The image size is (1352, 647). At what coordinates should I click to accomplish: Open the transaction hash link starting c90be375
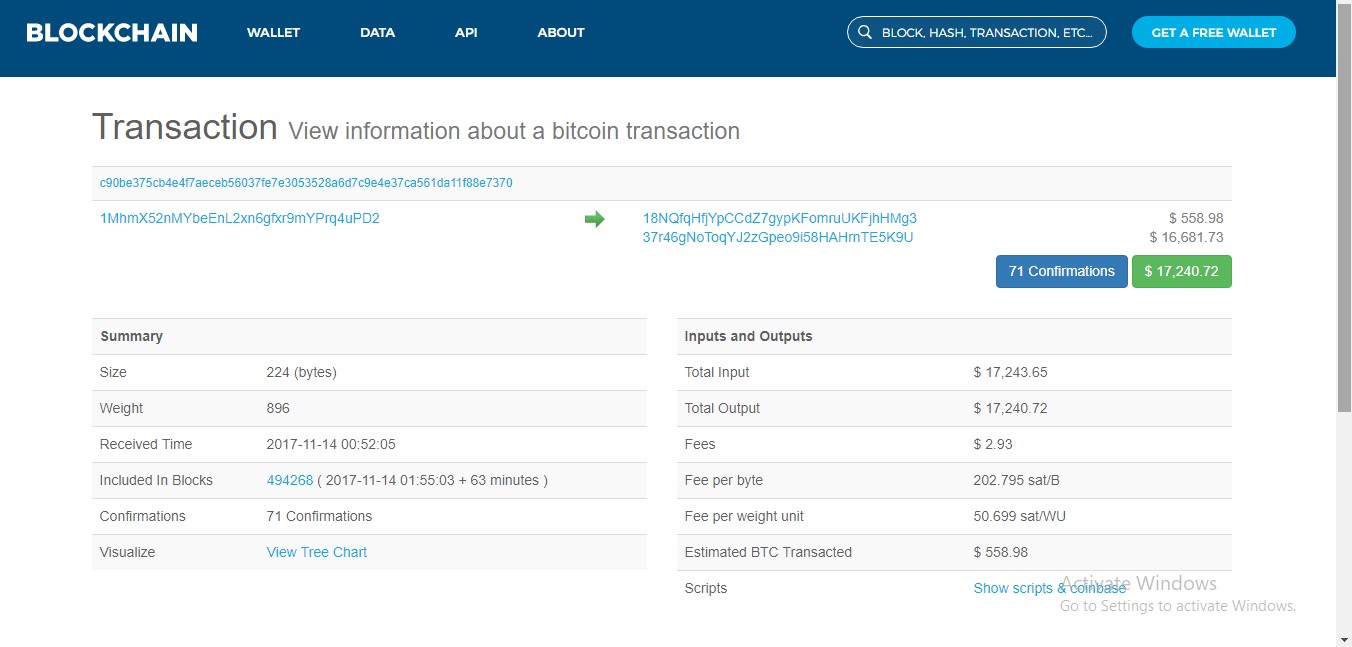pyautogui.click(x=306, y=183)
